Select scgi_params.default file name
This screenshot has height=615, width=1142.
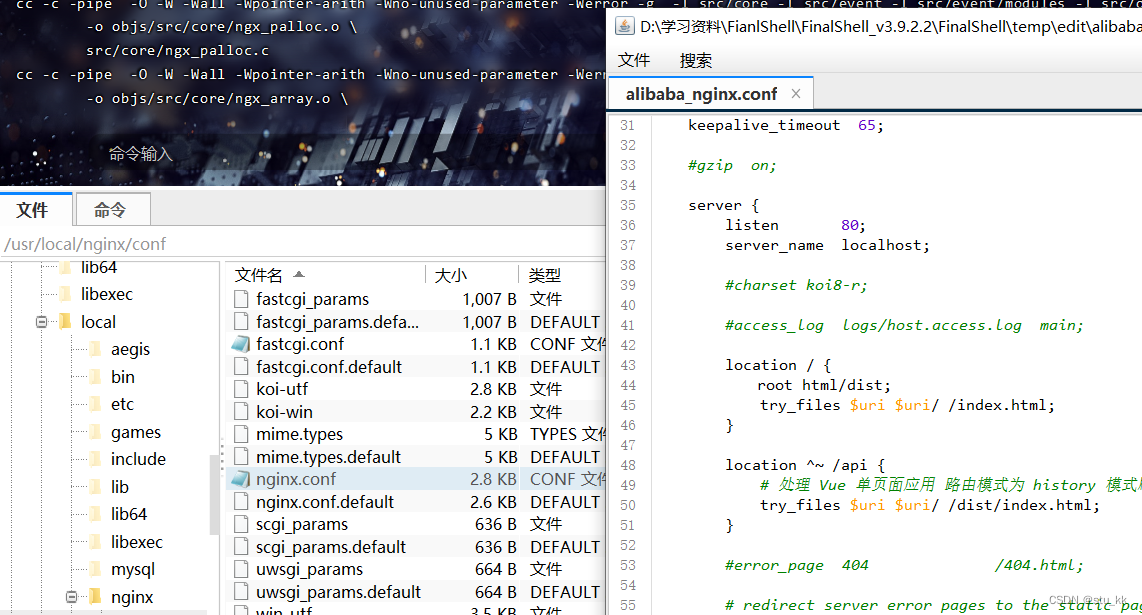click(x=331, y=547)
